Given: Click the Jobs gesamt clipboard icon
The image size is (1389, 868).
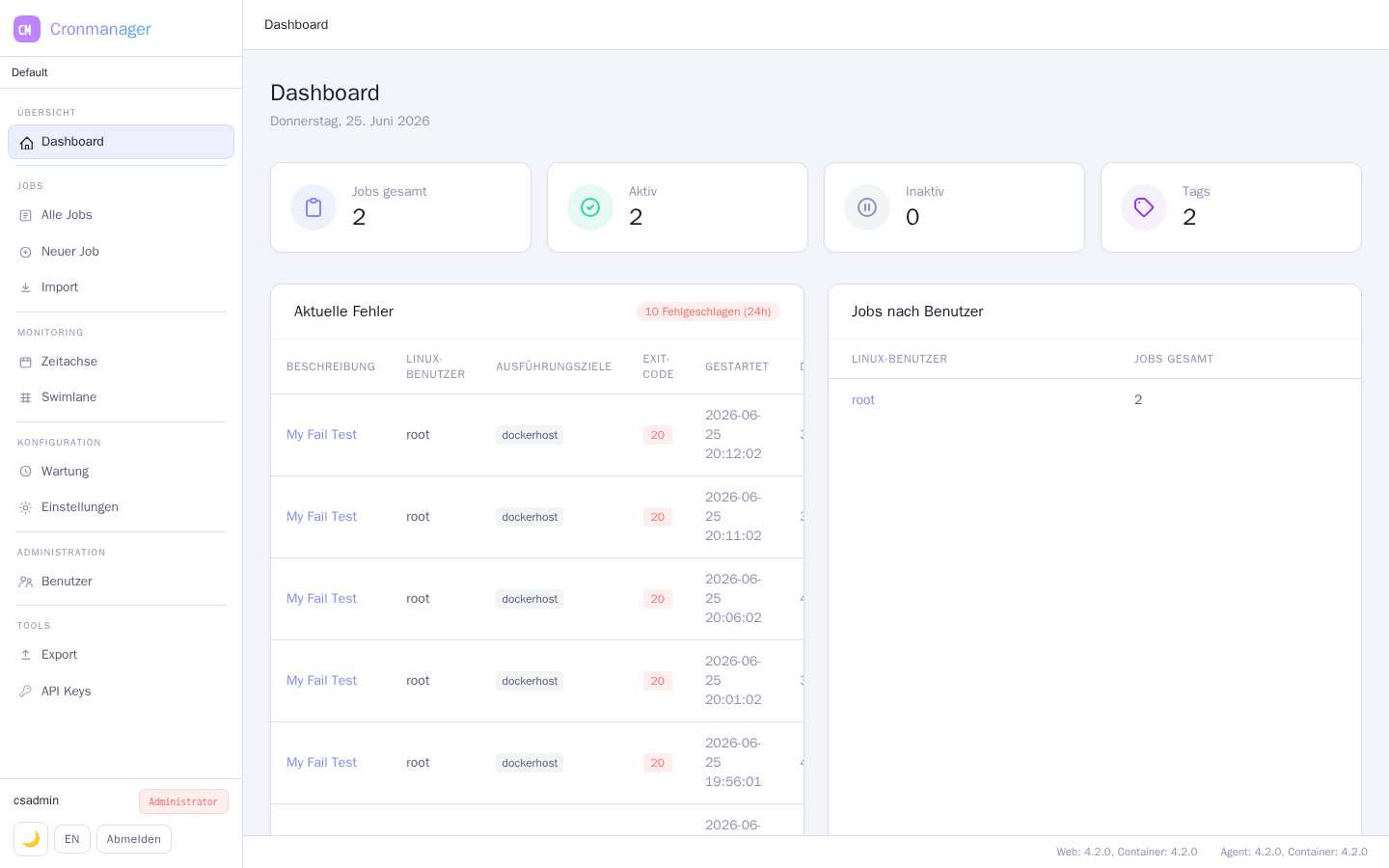Looking at the screenshot, I should click(313, 207).
